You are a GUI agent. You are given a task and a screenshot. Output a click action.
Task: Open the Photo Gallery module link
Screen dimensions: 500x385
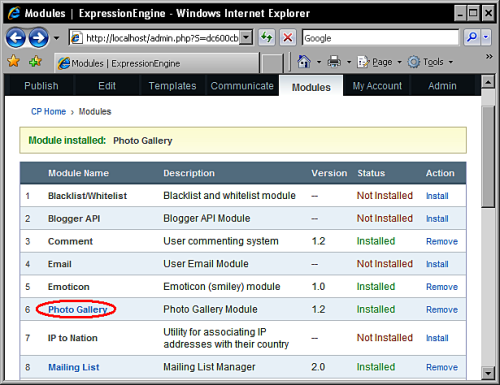tap(77, 309)
